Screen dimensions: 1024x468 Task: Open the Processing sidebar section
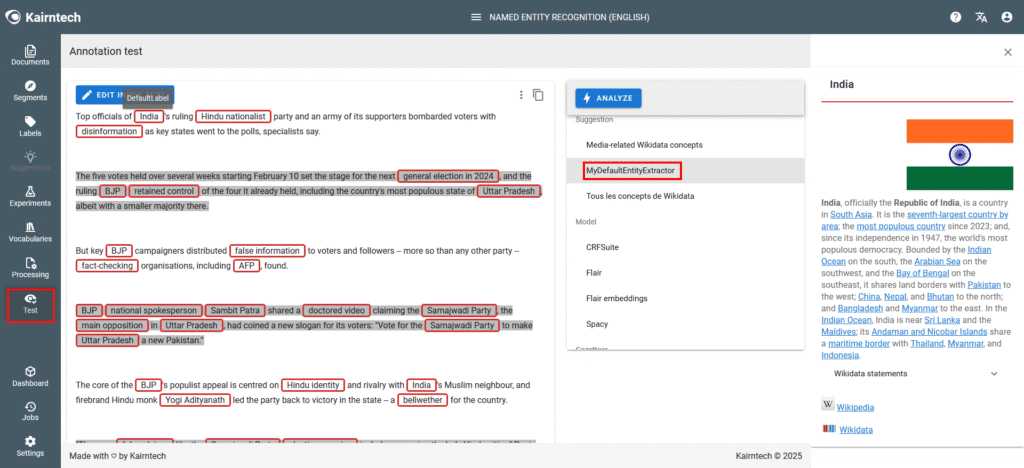point(30,268)
